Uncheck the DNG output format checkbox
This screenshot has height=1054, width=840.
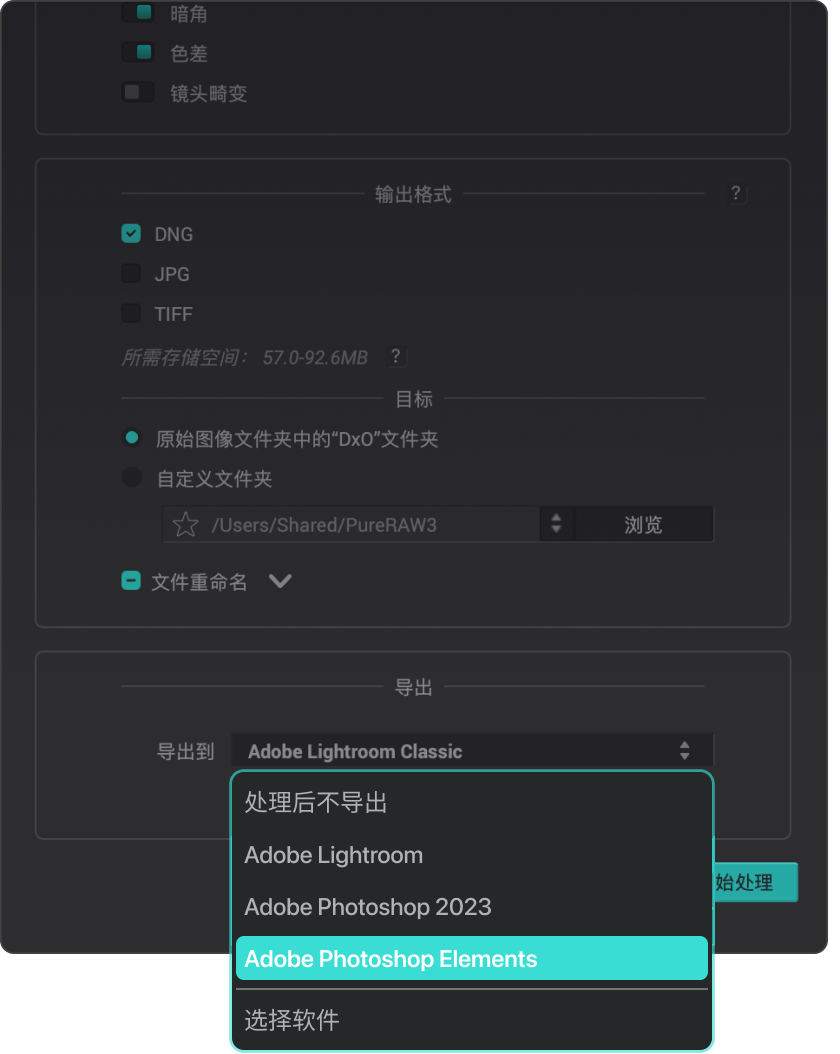[131, 233]
